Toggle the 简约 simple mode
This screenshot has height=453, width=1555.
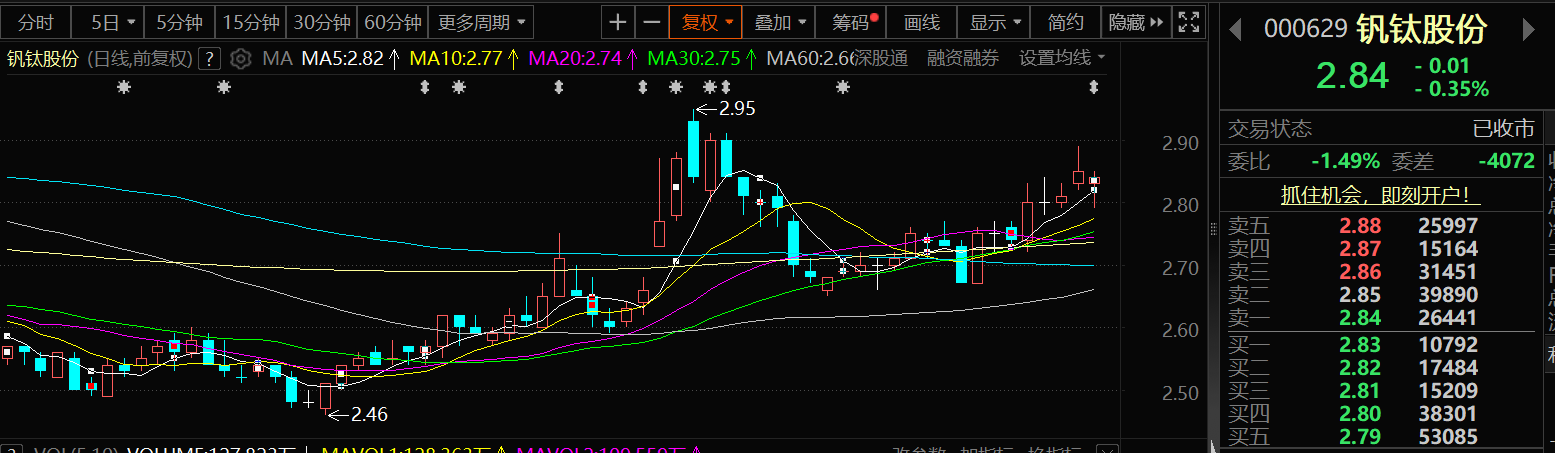pyautogui.click(x=1065, y=22)
